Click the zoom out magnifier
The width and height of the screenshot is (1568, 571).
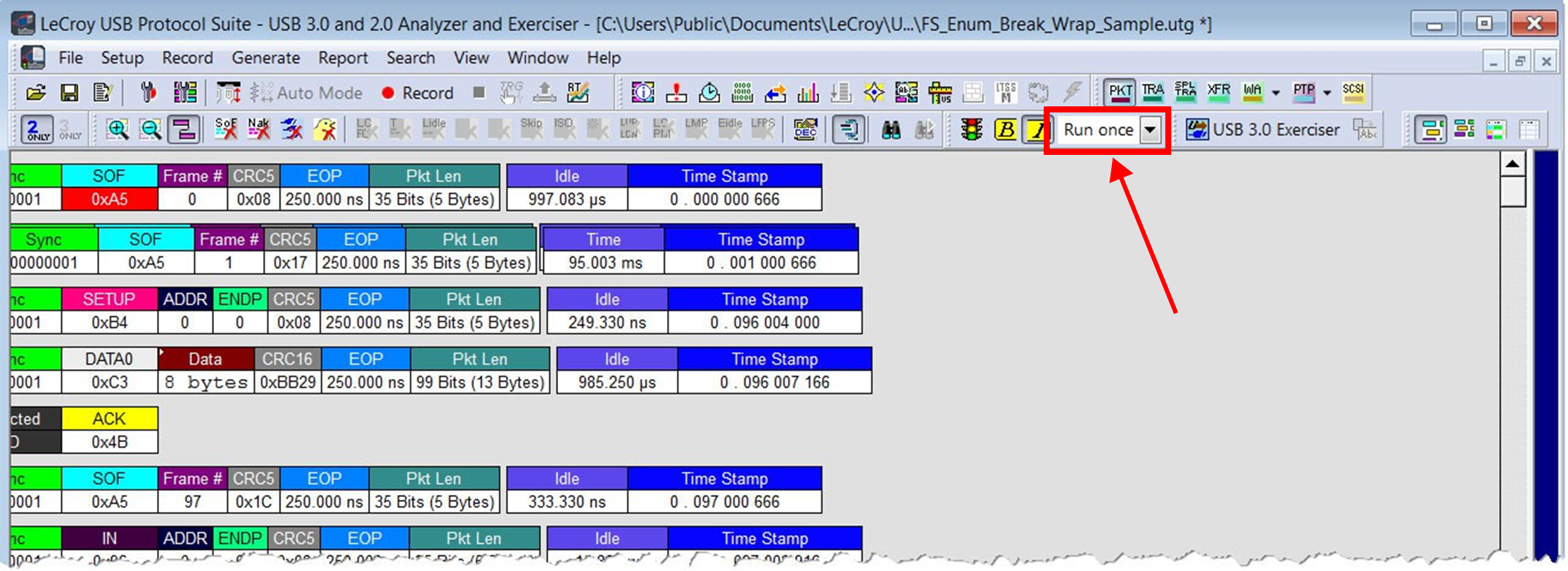coord(151,130)
